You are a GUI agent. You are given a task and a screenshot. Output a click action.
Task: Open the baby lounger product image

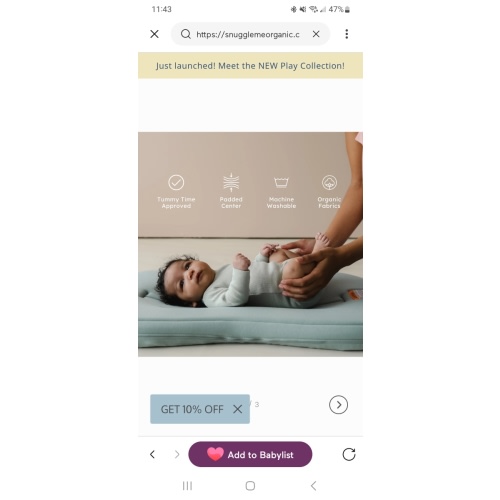(x=250, y=244)
